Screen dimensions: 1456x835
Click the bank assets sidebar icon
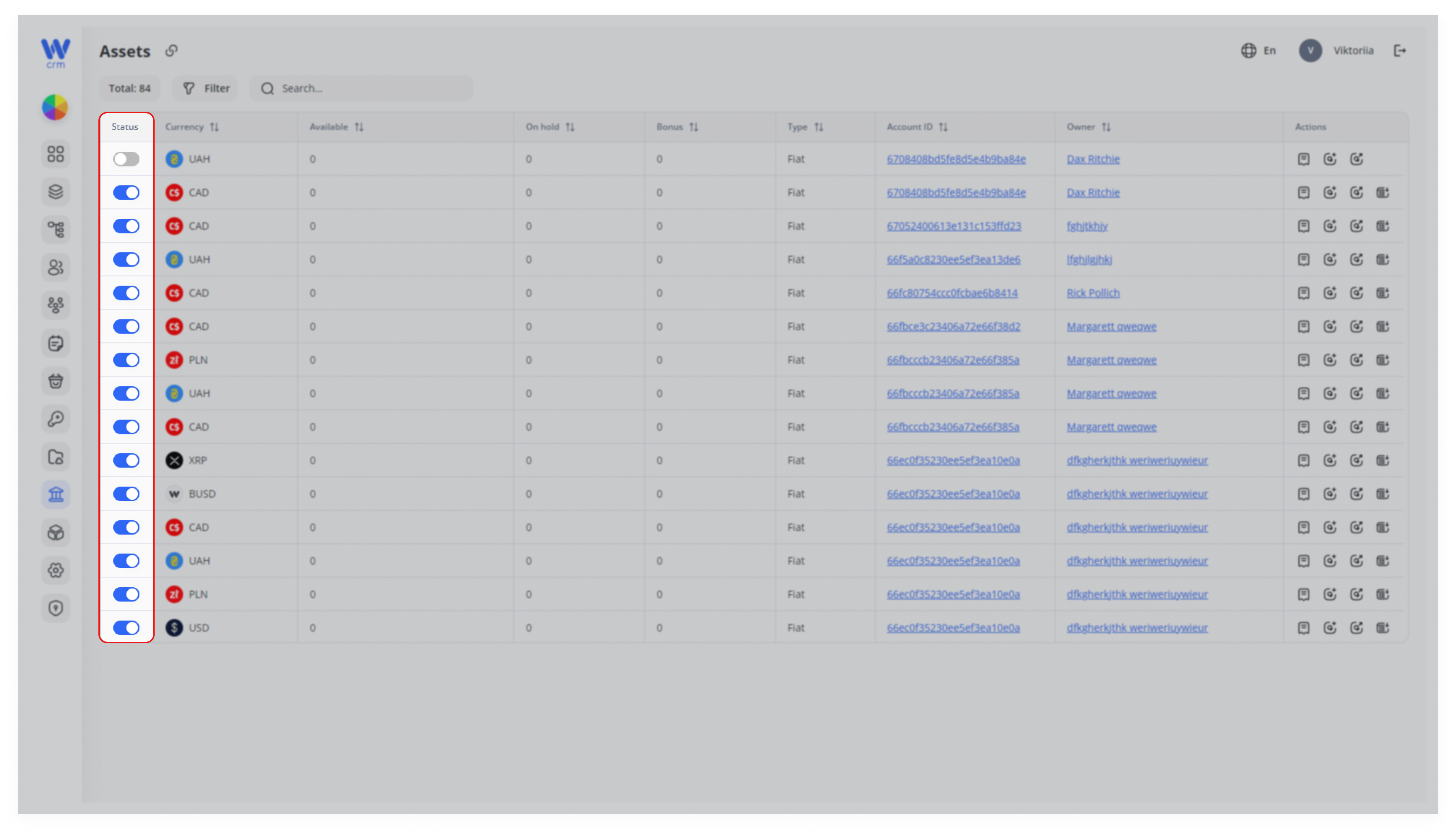[x=55, y=494]
